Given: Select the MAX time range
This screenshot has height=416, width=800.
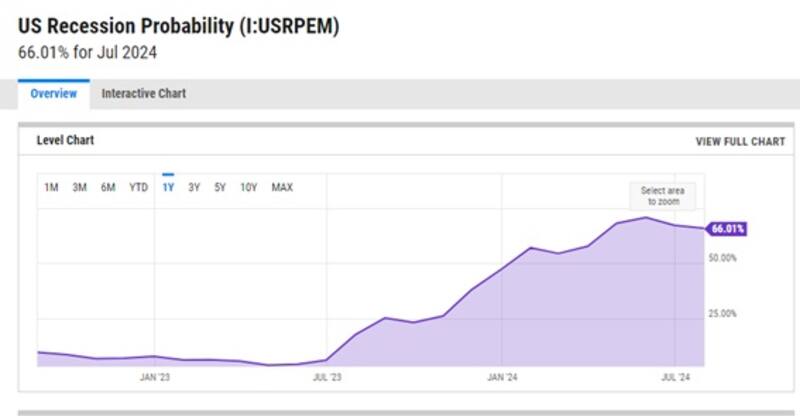Looking at the screenshot, I should 282,187.
